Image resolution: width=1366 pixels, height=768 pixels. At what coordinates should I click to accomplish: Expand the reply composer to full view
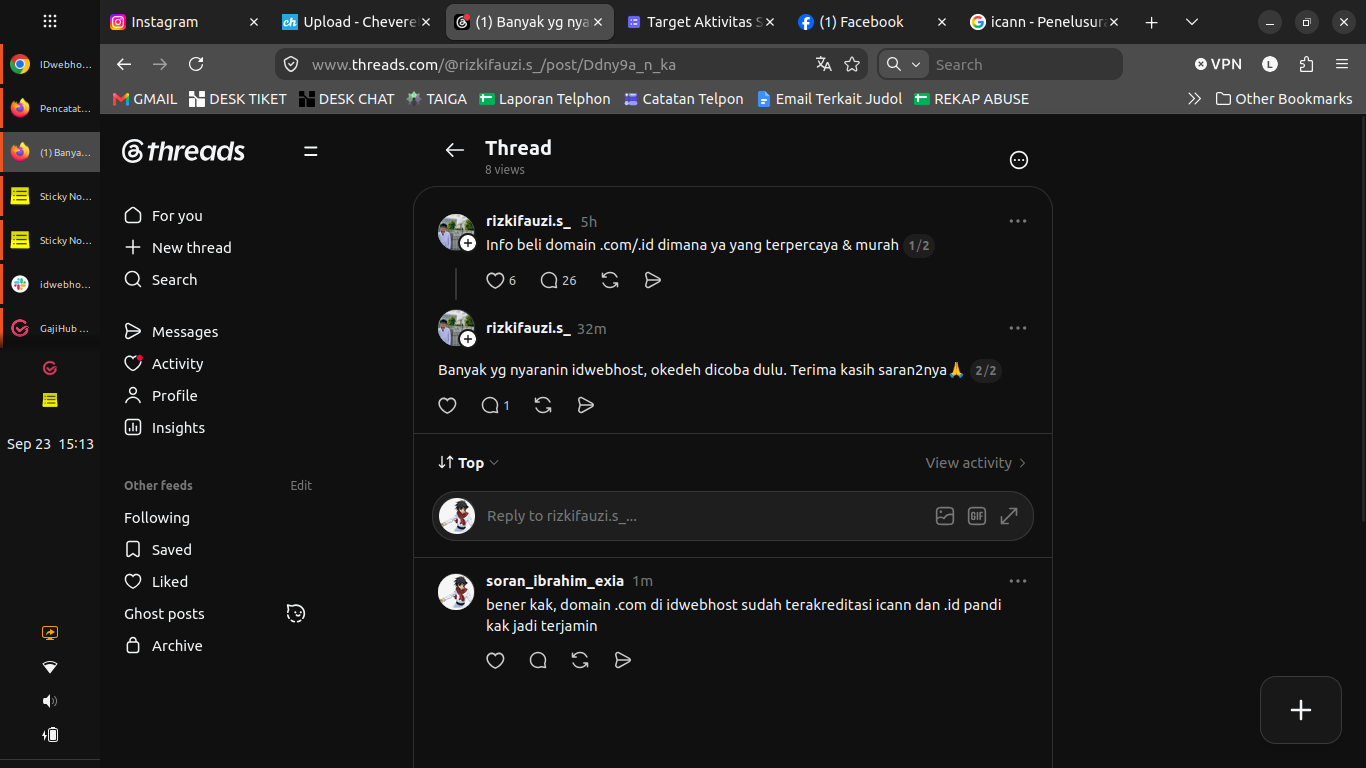[1009, 516]
